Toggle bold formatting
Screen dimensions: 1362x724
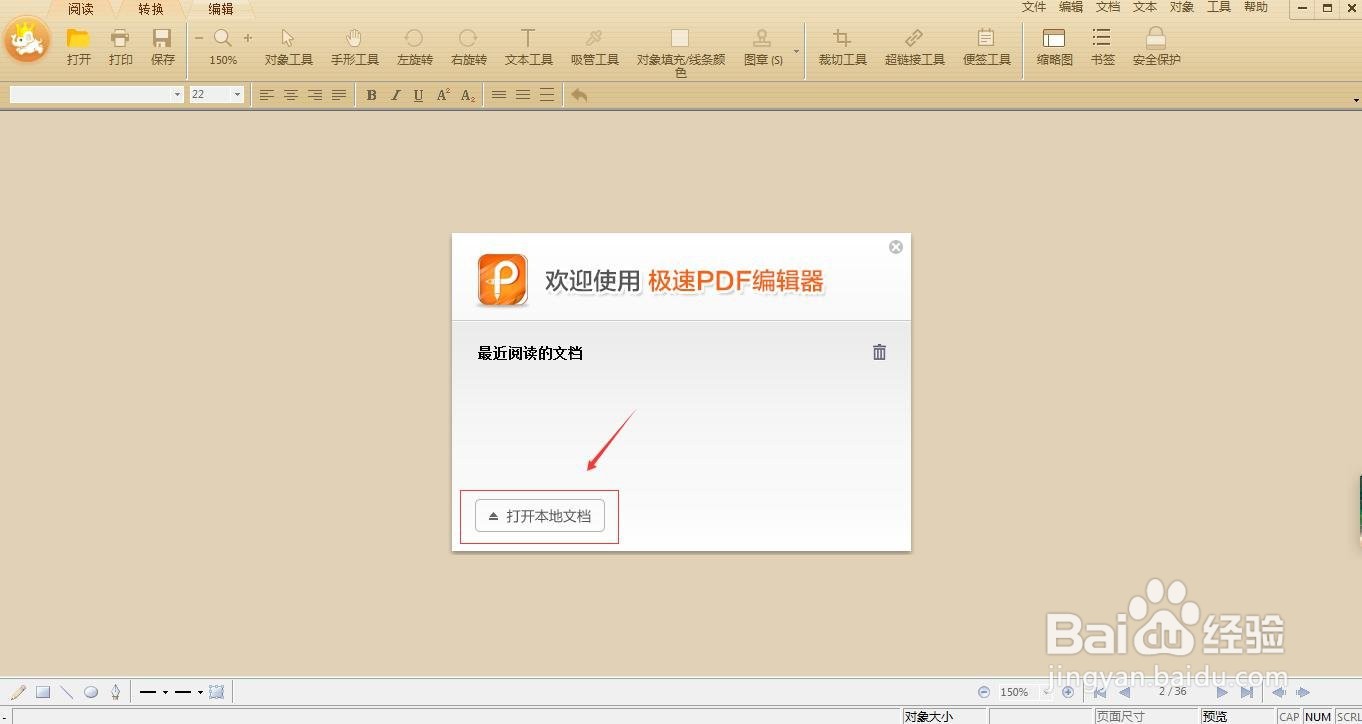371,95
